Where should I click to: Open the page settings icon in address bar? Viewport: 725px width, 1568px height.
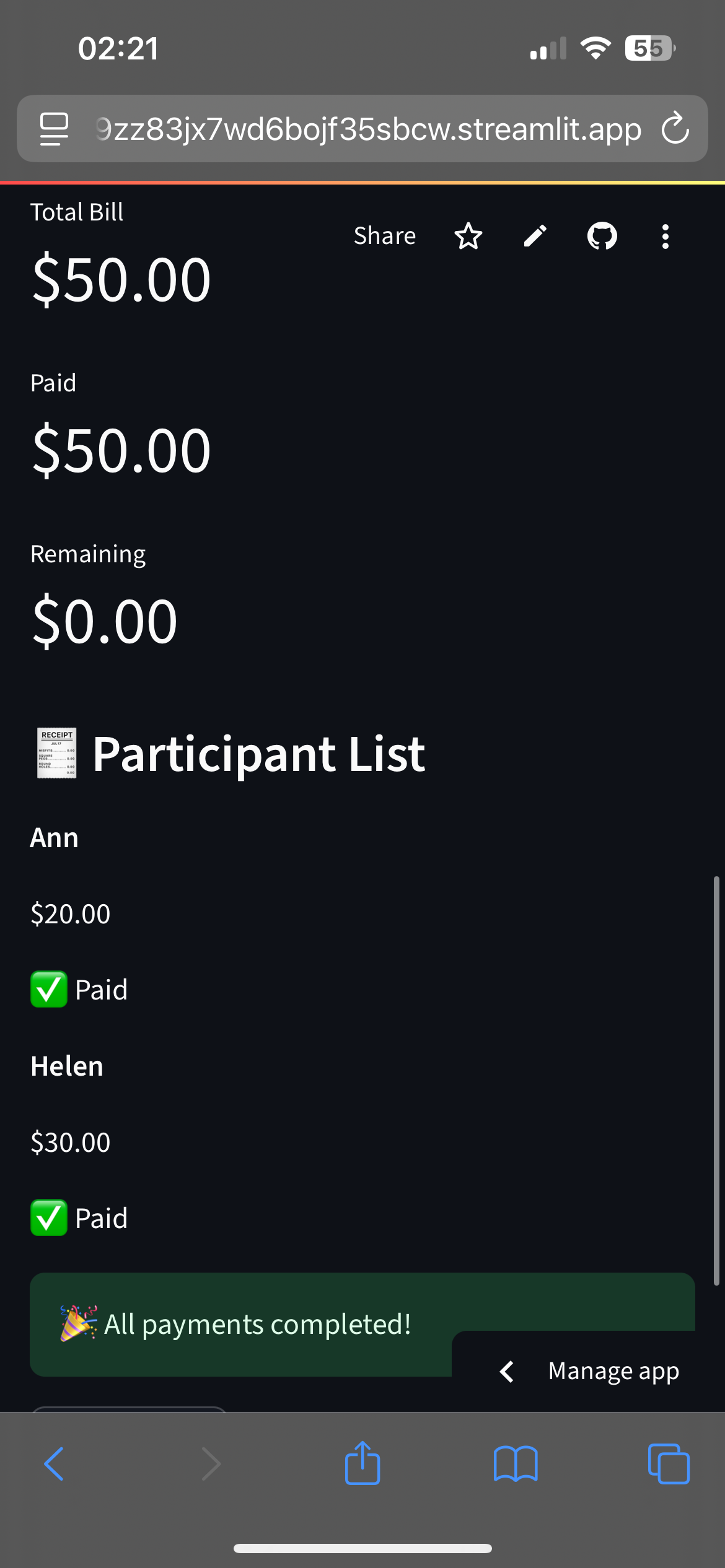[54, 129]
